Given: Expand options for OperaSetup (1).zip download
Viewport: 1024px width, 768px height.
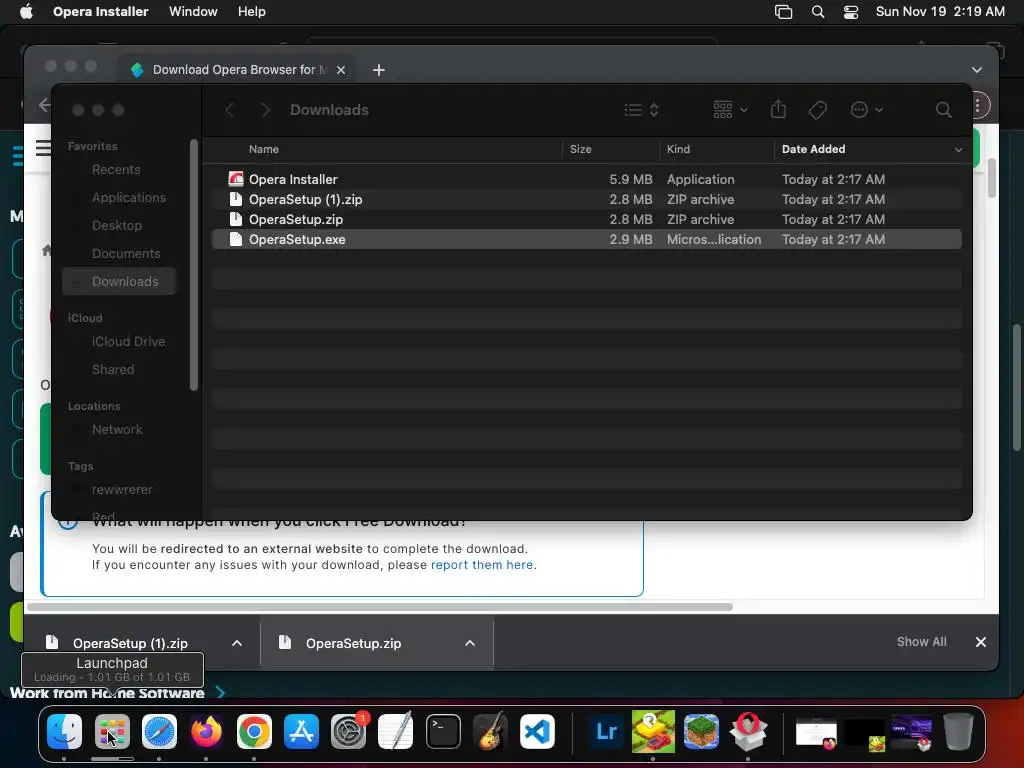Looking at the screenshot, I should [237, 643].
